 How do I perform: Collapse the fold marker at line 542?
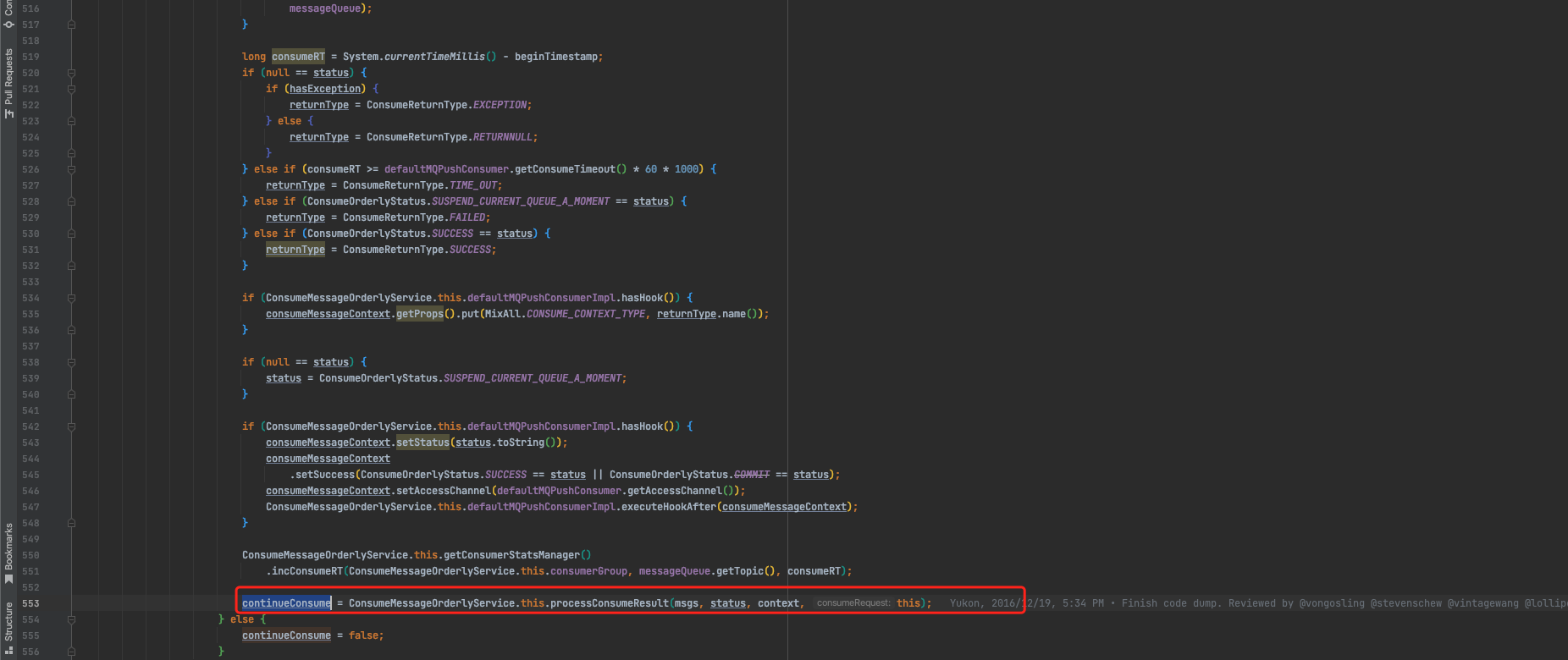coord(71,426)
